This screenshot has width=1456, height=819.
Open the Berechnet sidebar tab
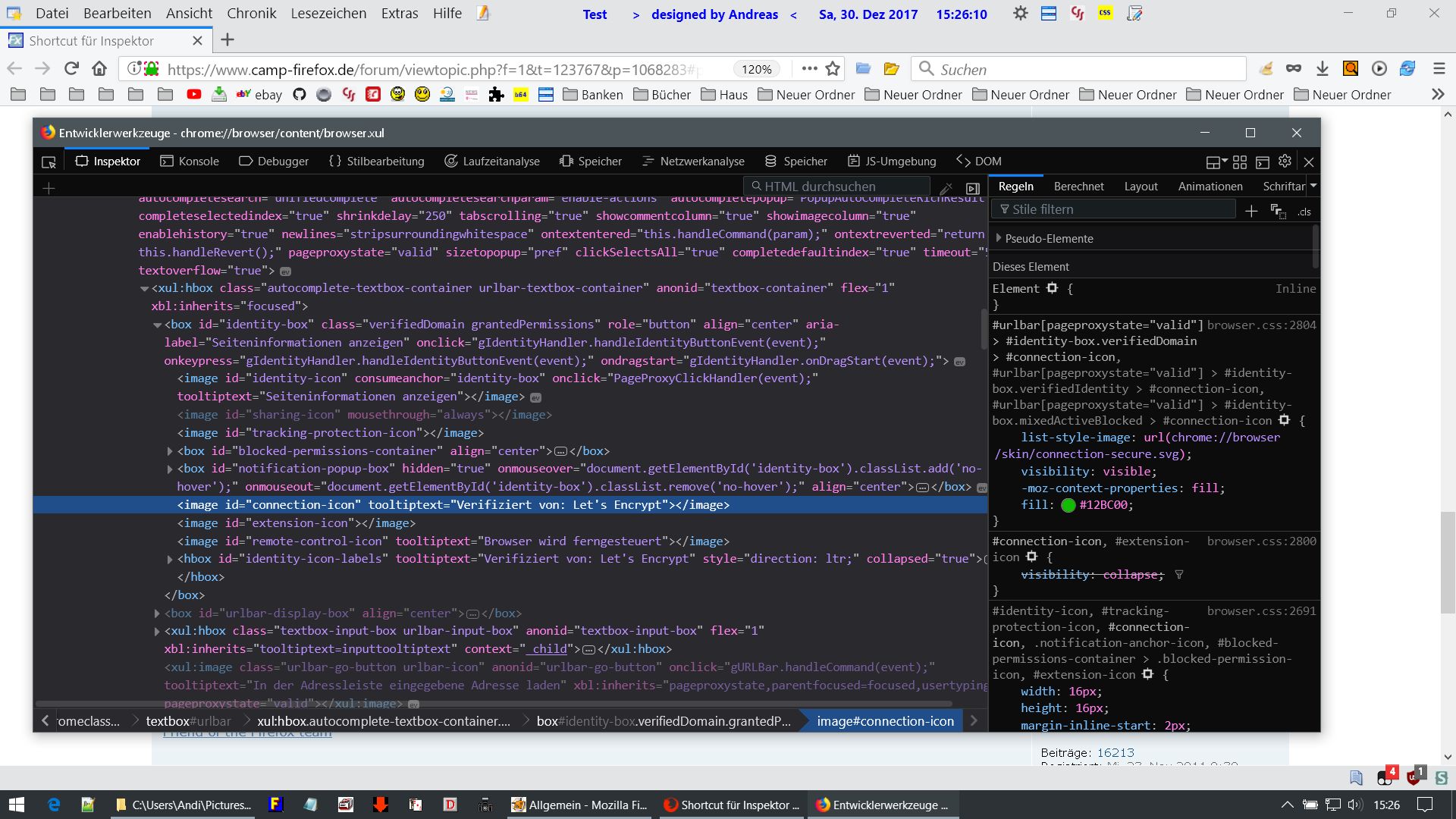click(1078, 187)
